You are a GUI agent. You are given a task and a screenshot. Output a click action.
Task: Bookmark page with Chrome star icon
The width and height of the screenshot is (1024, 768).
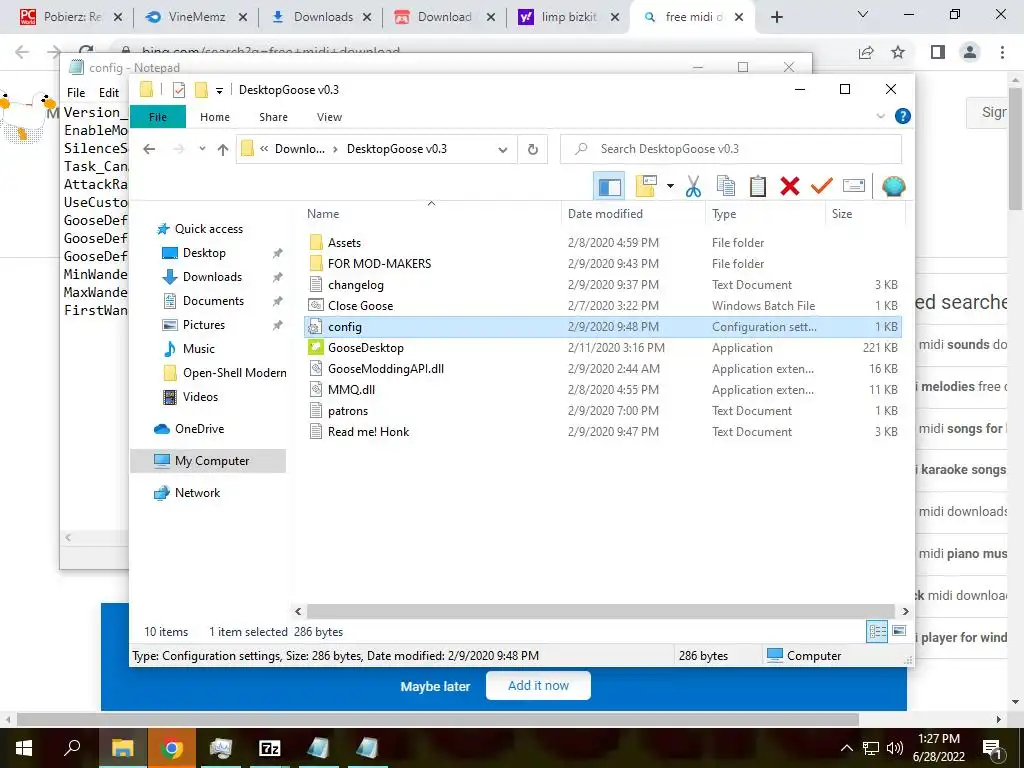898,52
